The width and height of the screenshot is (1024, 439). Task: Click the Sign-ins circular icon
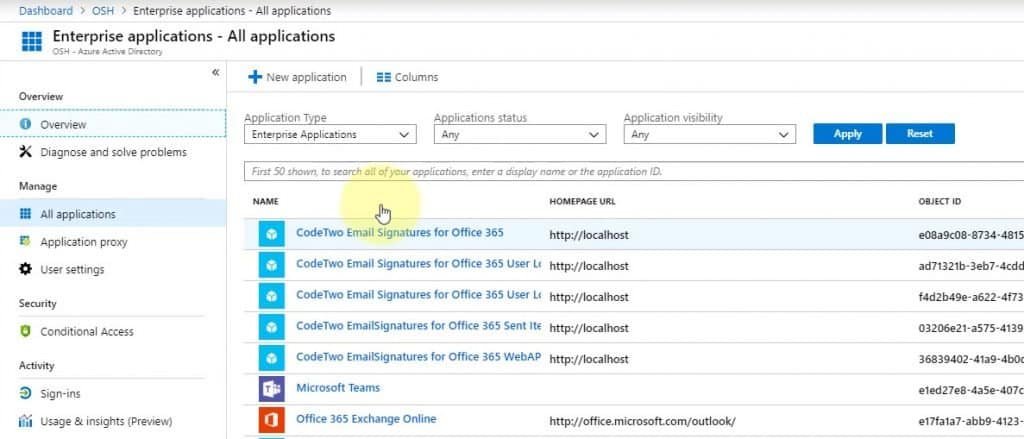coord(25,393)
